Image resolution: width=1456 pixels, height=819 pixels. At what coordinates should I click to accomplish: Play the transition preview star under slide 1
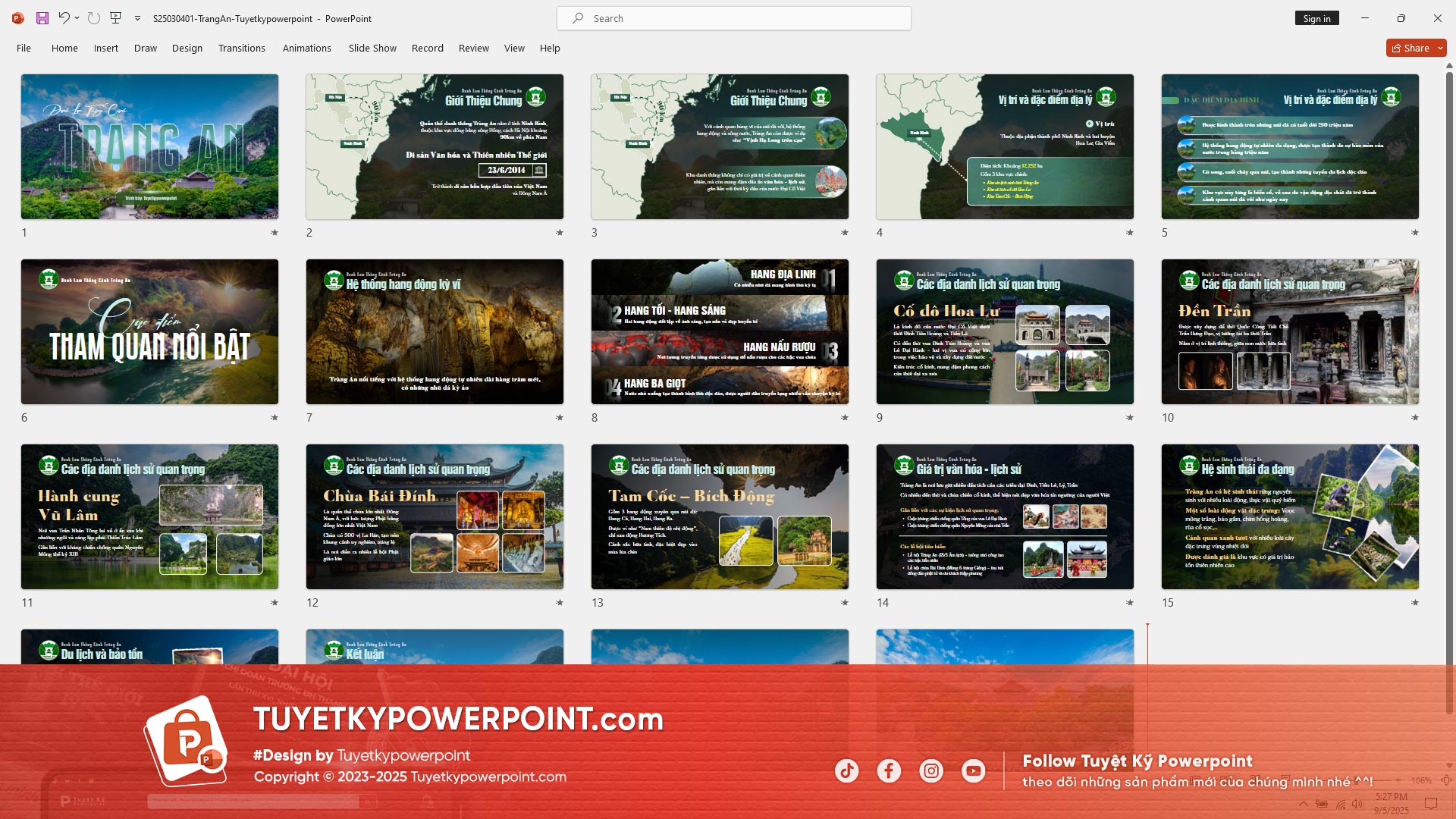click(275, 234)
